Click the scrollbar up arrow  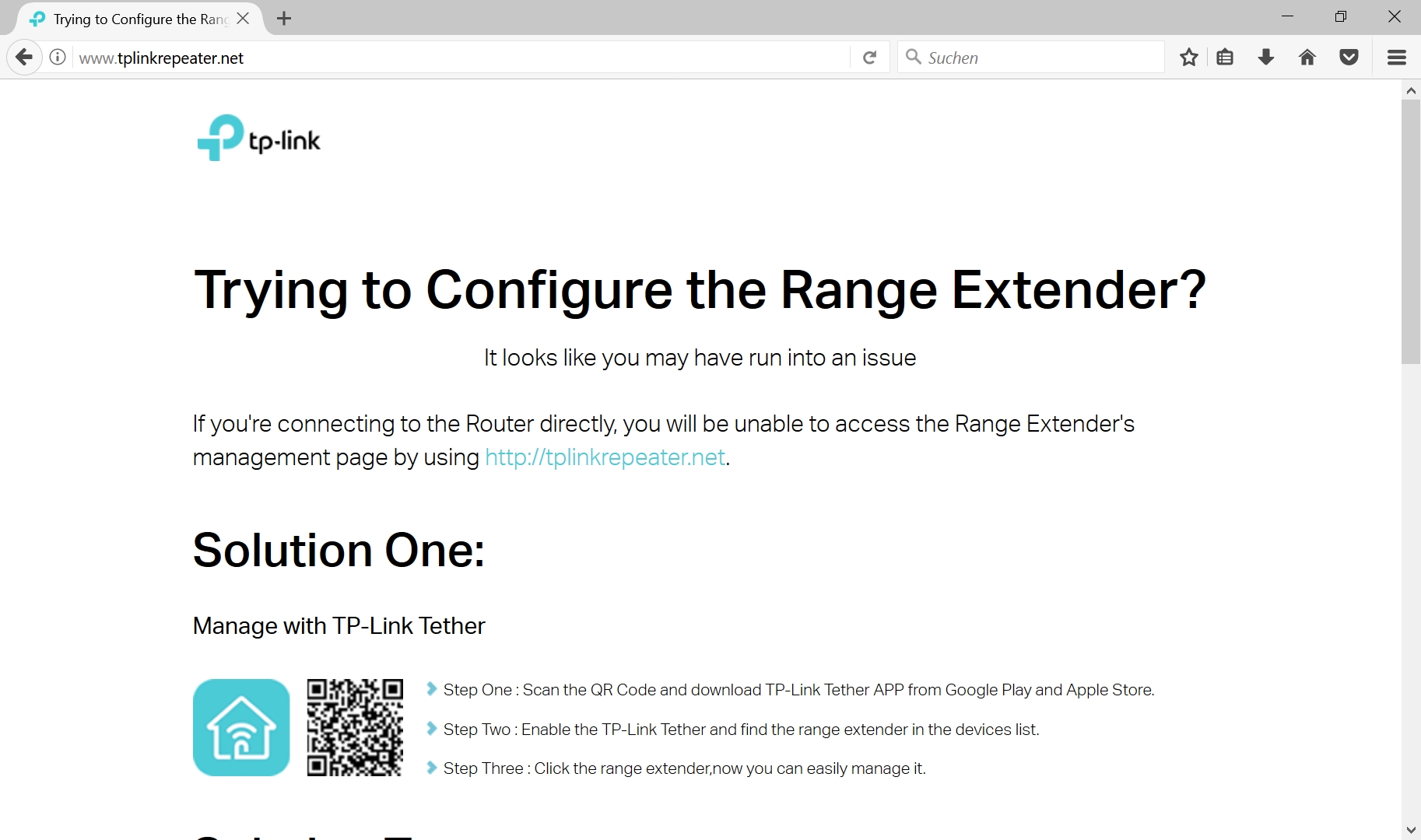click(x=1411, y=90)
